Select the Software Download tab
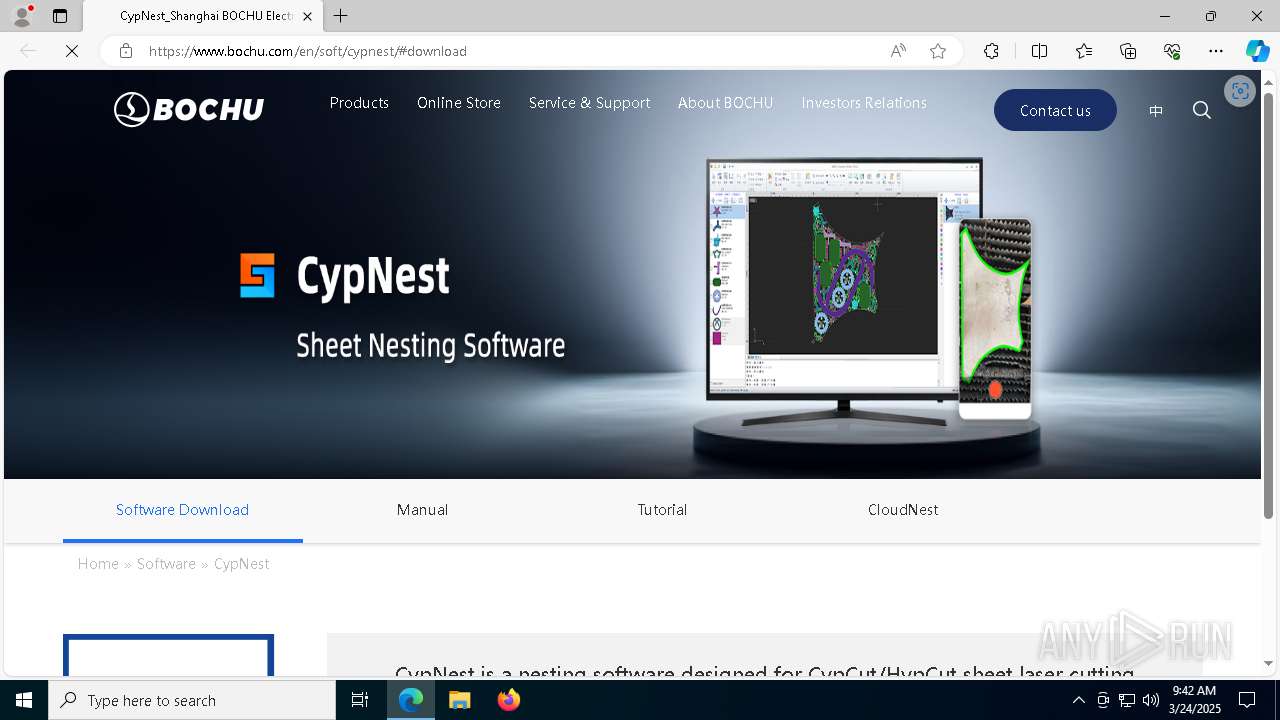This screenshot has height=720, width=1280. point(182,510)
